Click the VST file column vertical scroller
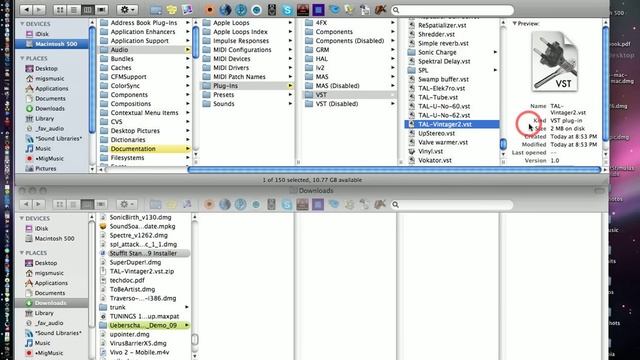The width and height of the screenshot is (640, 360). (x=503, y=144)
